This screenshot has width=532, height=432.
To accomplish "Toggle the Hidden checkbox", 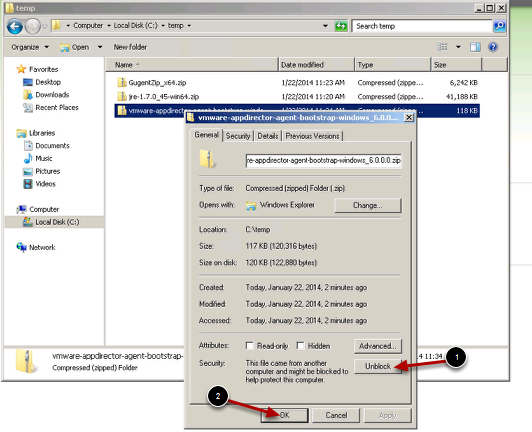I will (x=300, y=346).
